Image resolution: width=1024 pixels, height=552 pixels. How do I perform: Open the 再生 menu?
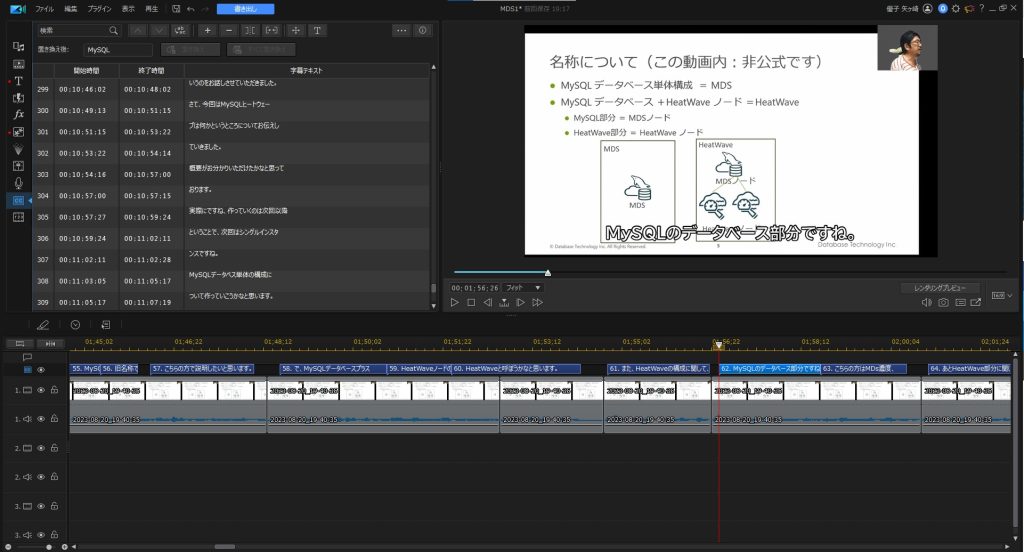pos(152,9)
